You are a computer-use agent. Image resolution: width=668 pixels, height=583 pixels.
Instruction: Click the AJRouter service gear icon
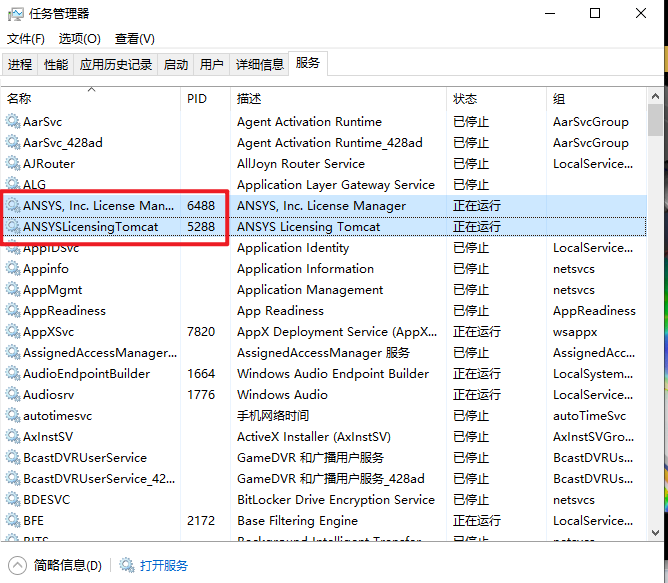click(x=13, y=164)
